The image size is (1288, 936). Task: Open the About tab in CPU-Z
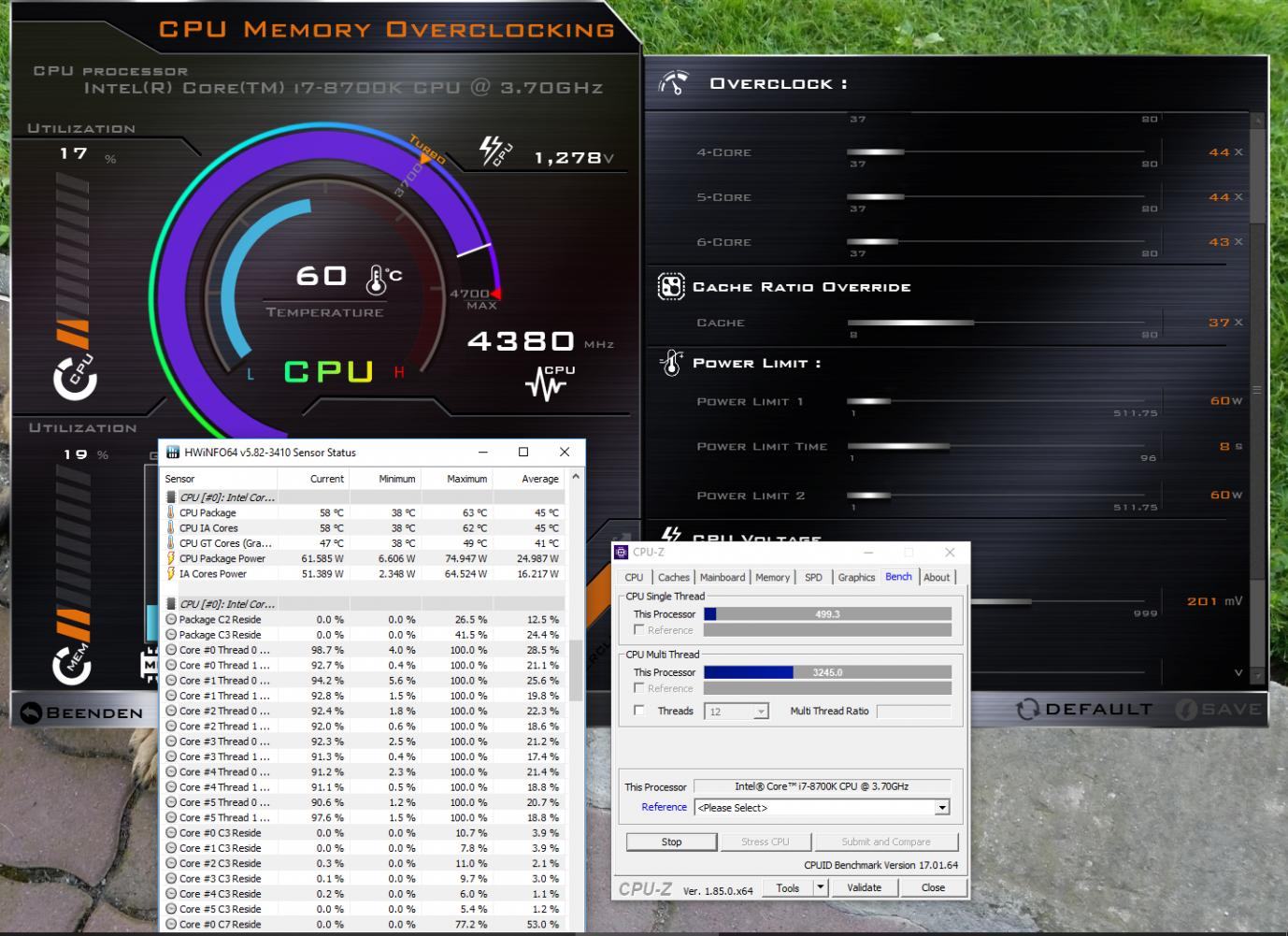[x=937, y=577]
